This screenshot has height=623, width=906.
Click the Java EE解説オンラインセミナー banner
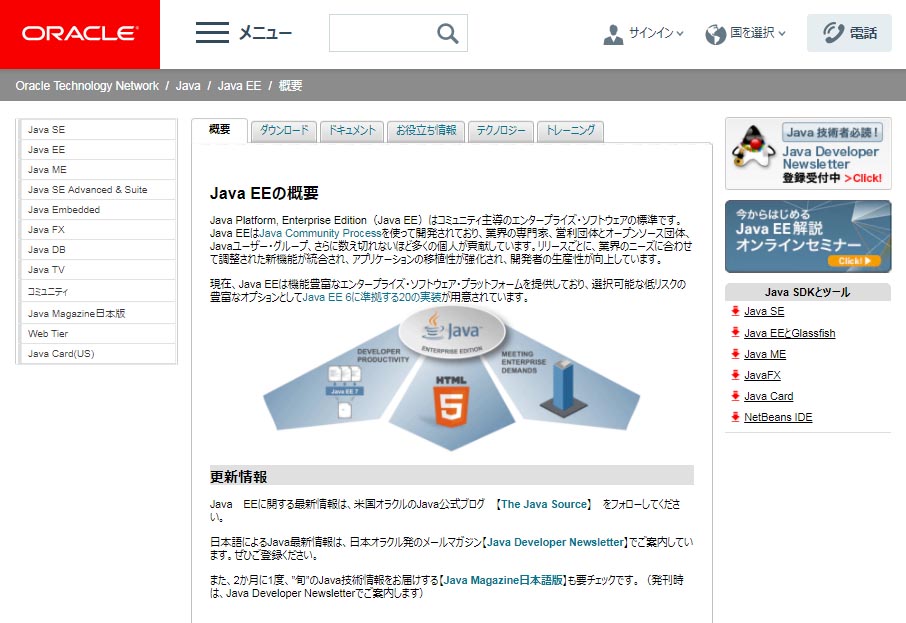tap(806, 236)
